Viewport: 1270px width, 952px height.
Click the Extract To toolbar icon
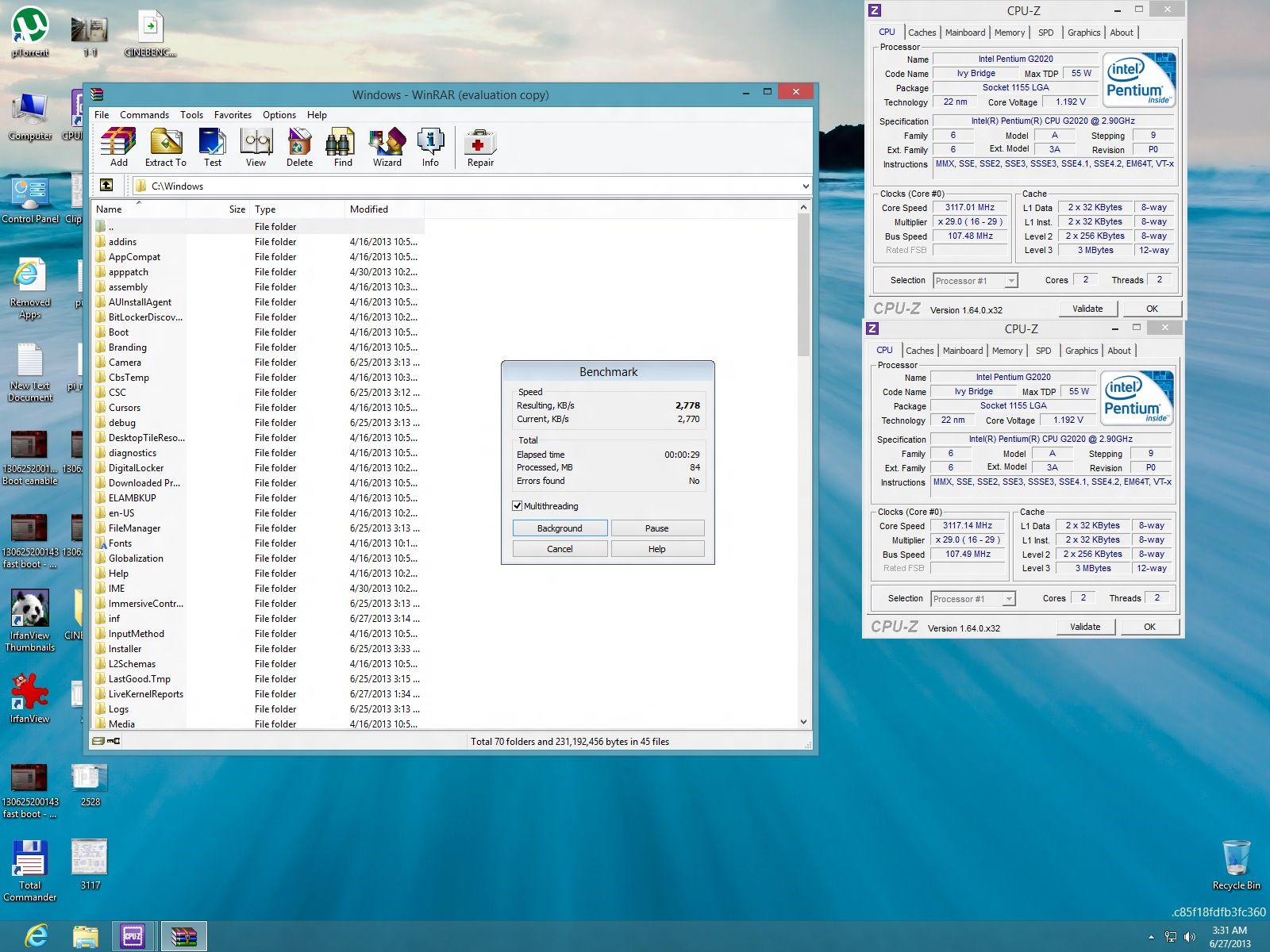pos(165,148)
